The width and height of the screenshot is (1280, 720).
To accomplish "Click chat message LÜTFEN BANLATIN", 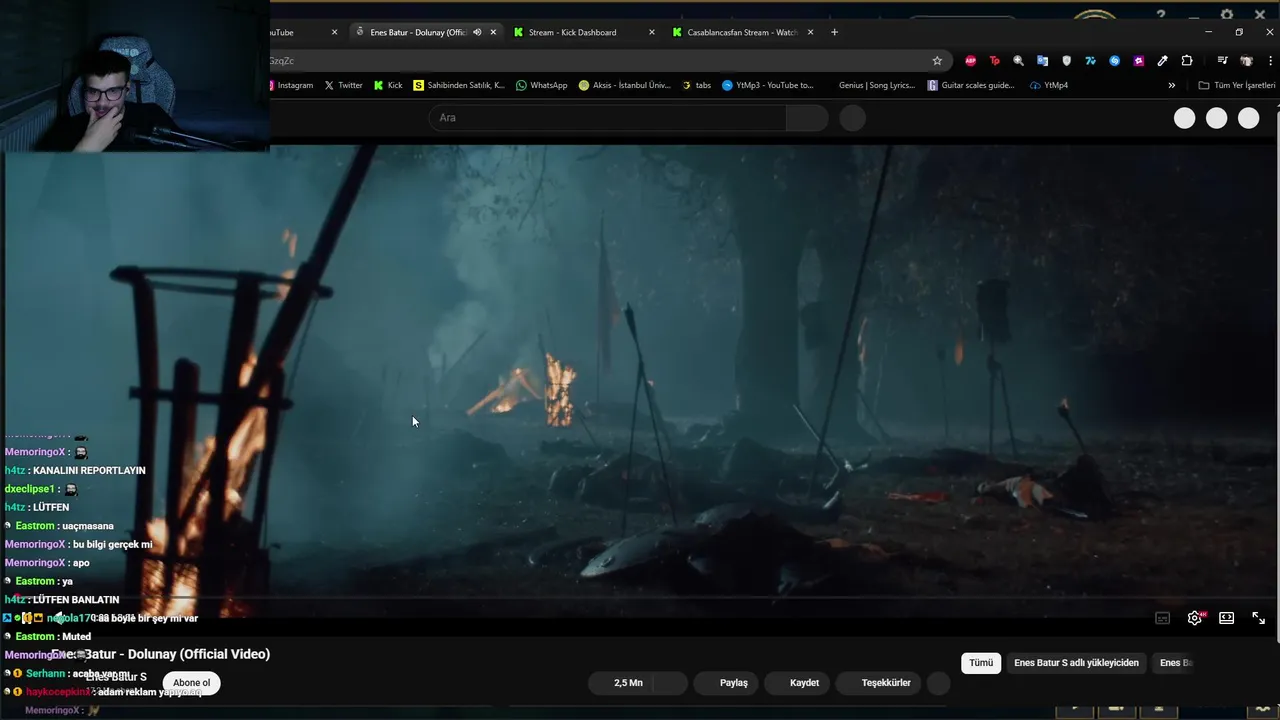I will tap(76, 600).
